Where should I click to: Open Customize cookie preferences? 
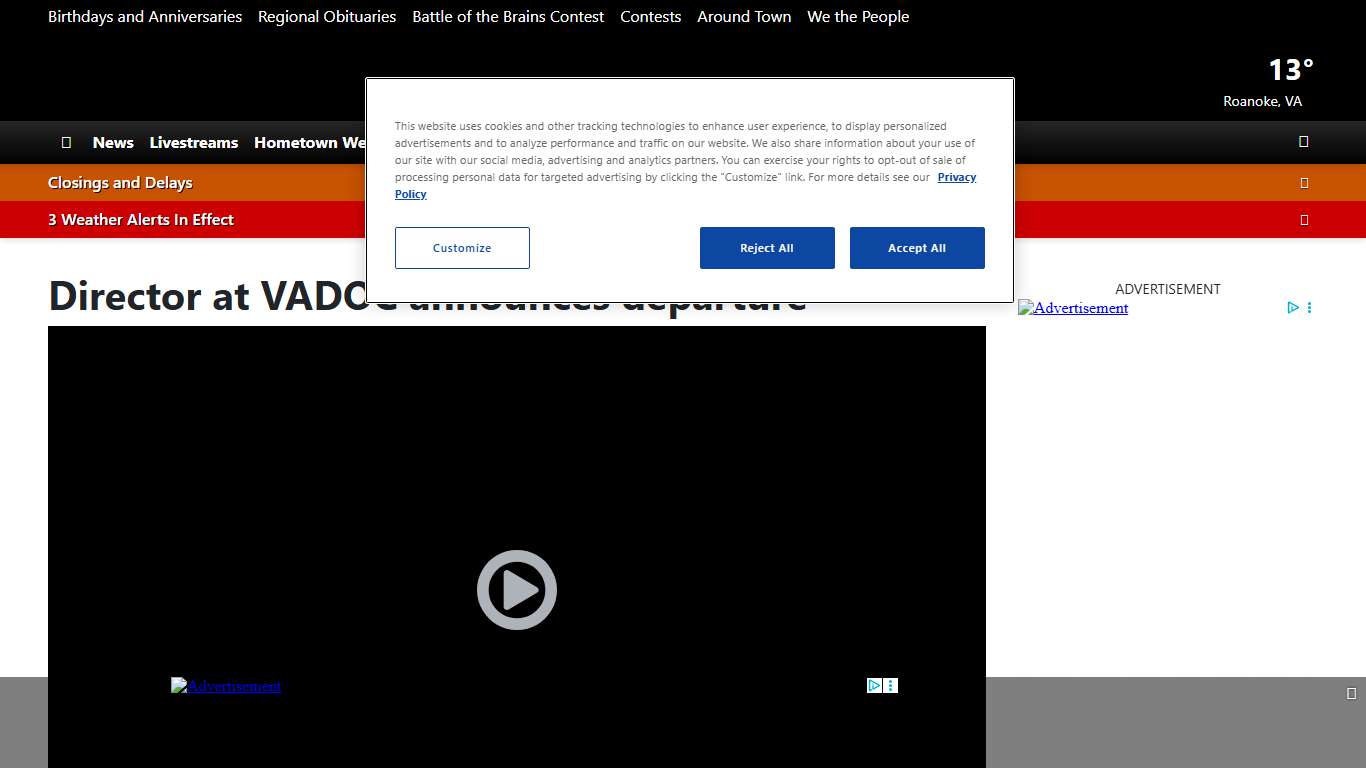[462, 248]
